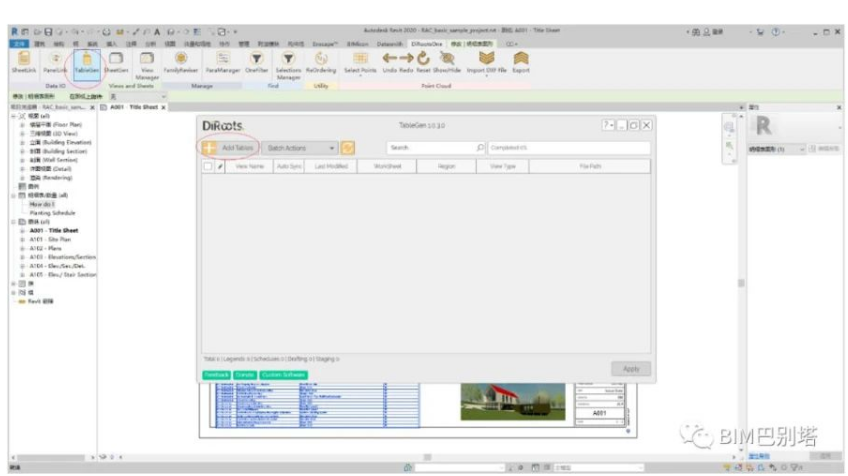Click the TableGen ribbon icon

pyautogui.click(x=87, y=63)
